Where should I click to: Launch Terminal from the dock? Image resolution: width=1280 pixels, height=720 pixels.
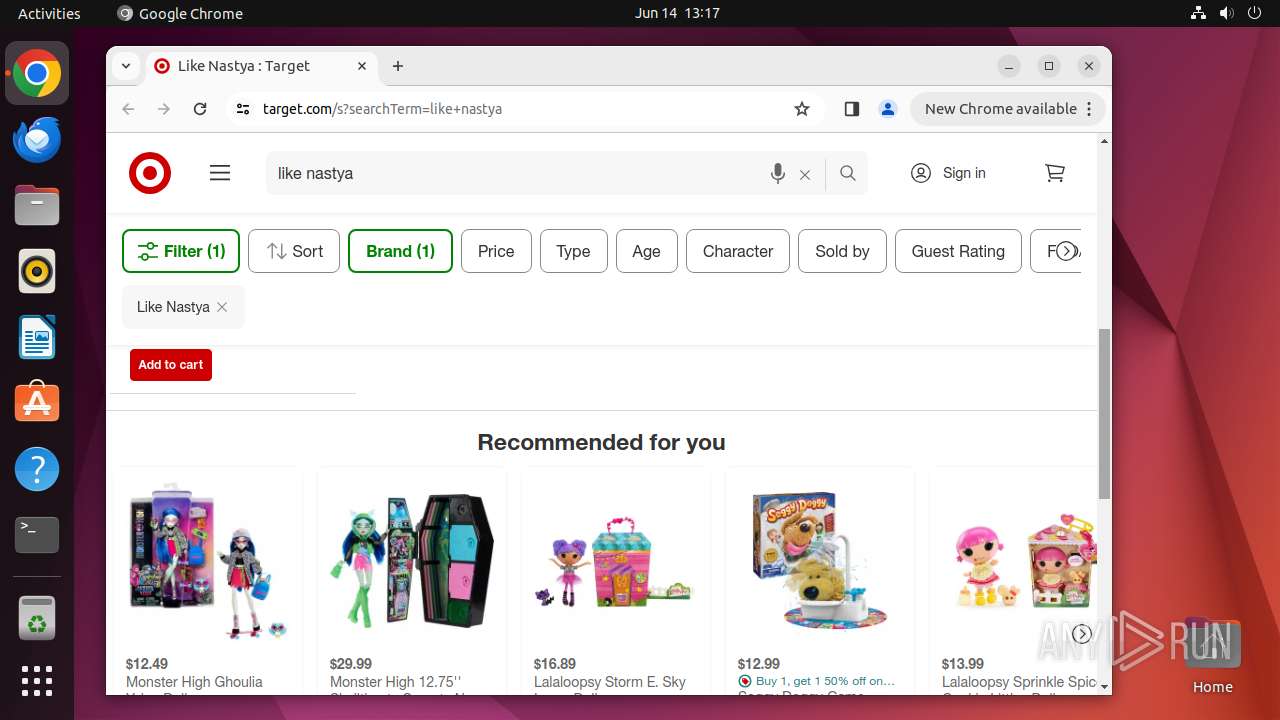(37, 535)
